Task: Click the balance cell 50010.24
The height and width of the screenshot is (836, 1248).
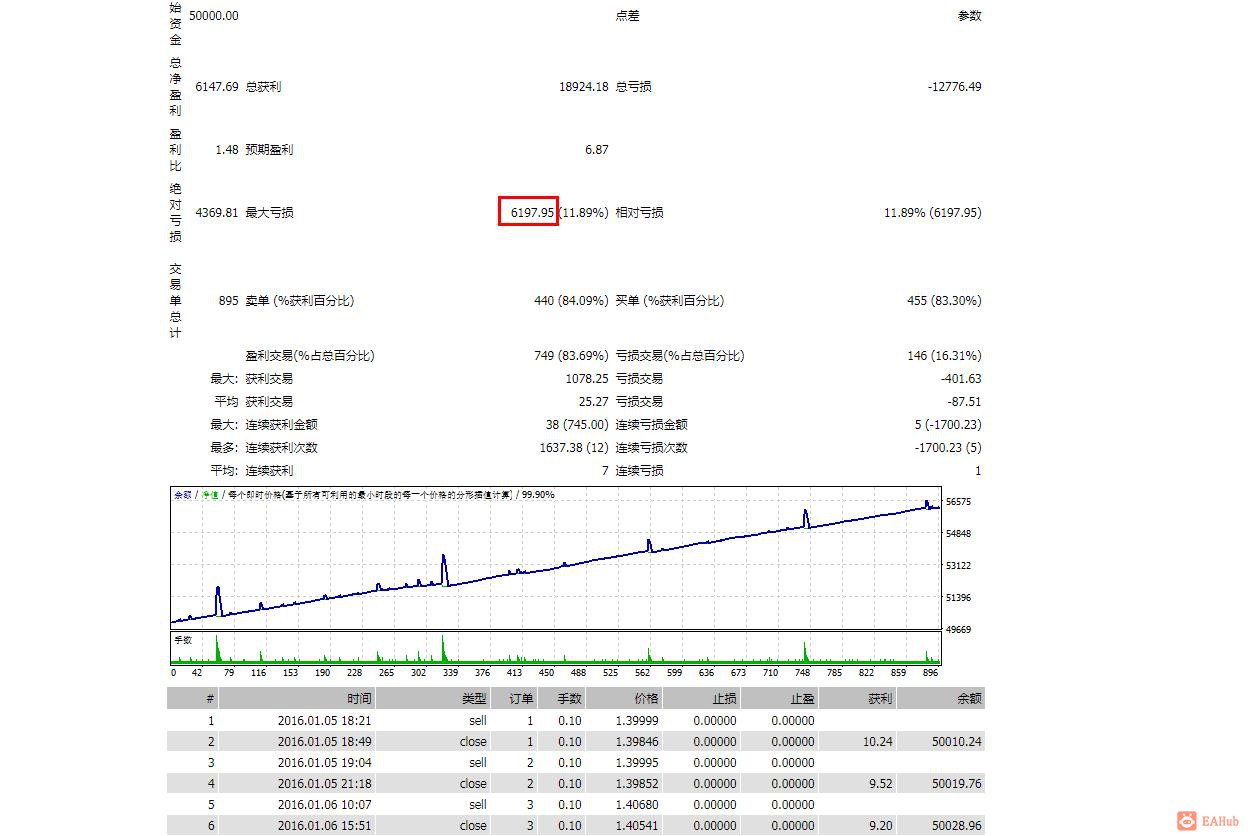Action: coord(956,742)
